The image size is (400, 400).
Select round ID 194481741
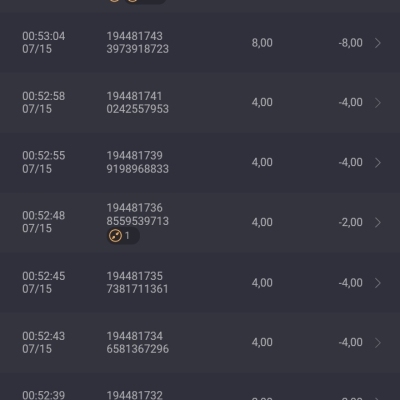pos(134,96)
